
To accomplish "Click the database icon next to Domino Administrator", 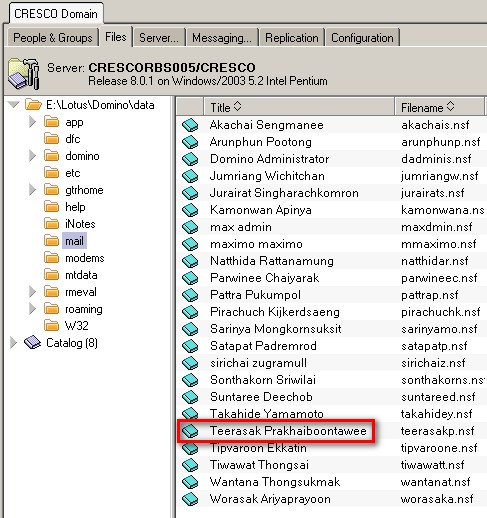I will 190,159.
